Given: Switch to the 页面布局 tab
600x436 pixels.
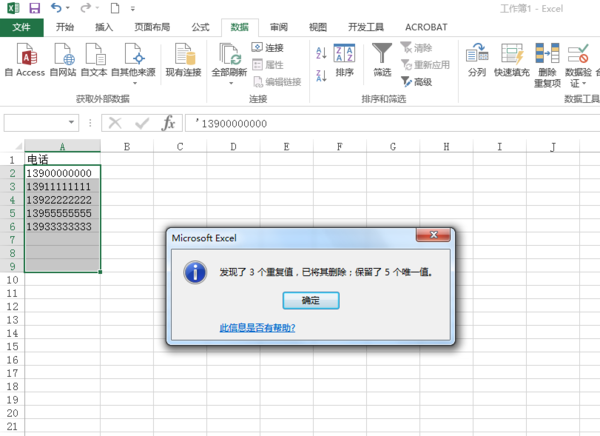Looking at the screenshot, I should [x=152, y=27].
